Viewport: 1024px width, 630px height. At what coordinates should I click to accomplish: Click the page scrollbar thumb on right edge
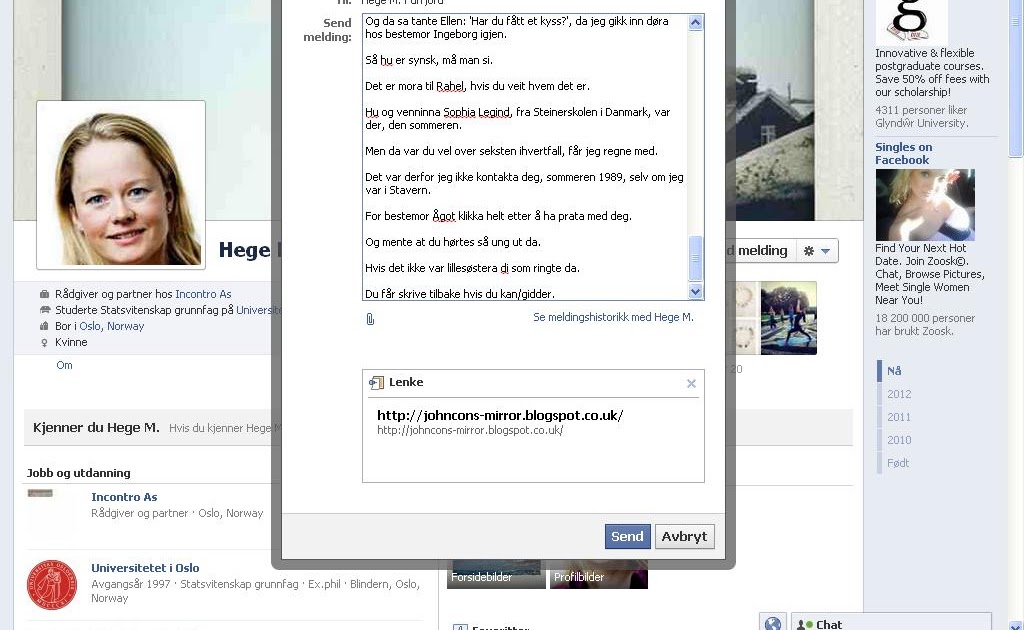tap(1016, 78)
